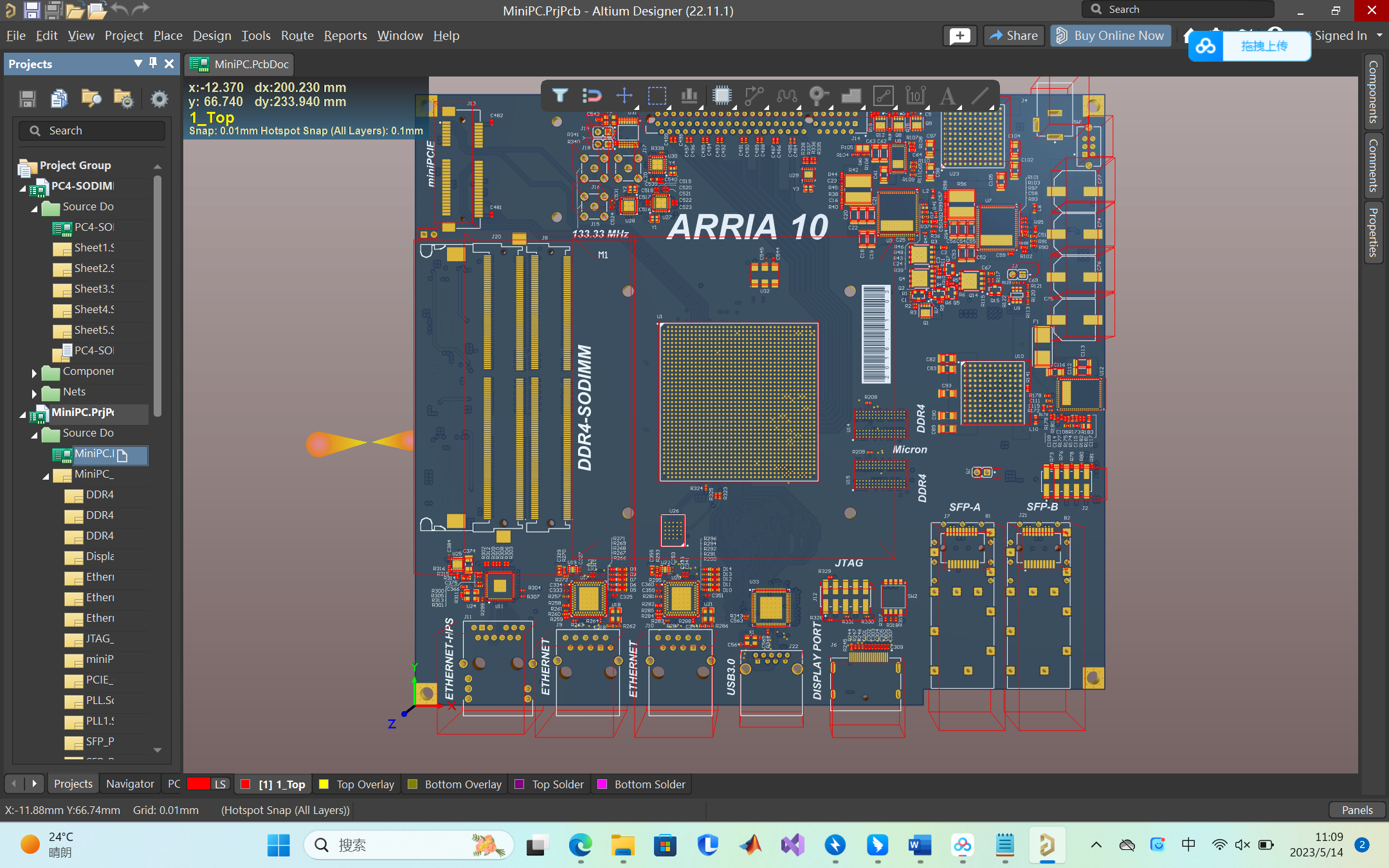Select the Place String text tool
The image size is (1389, 868).
click(947, 96)
